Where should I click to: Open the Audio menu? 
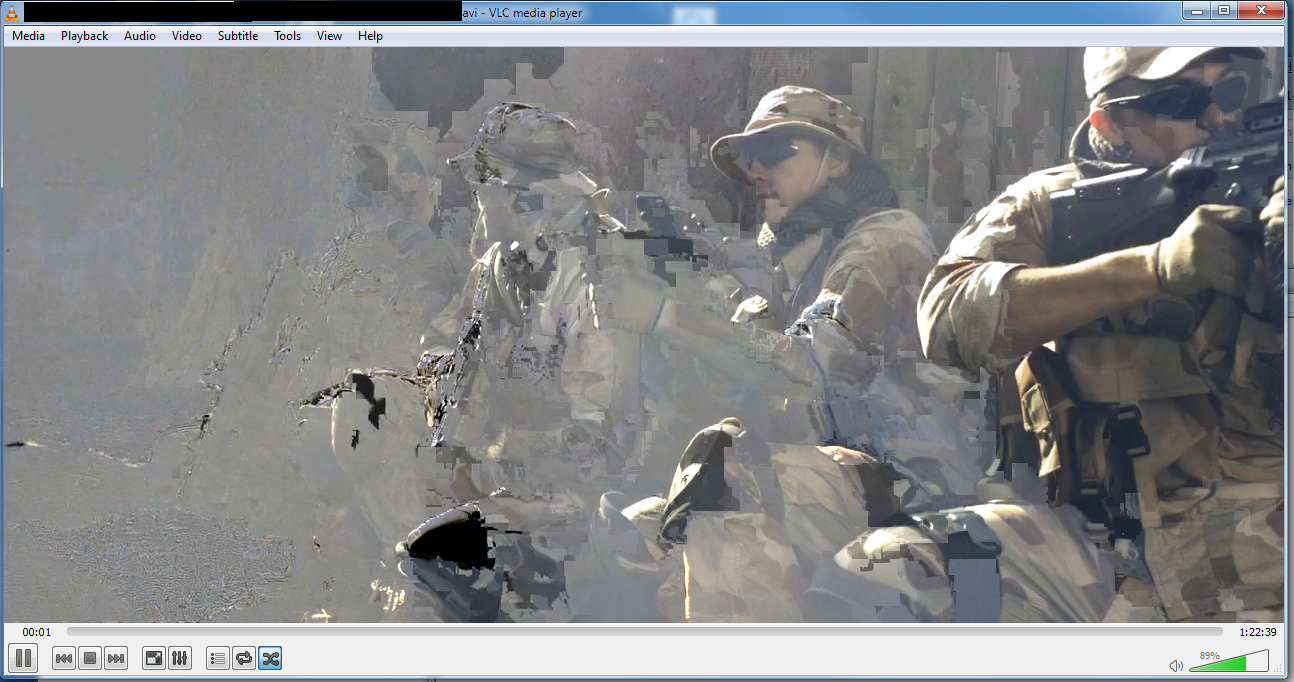(x=140, y=36)
